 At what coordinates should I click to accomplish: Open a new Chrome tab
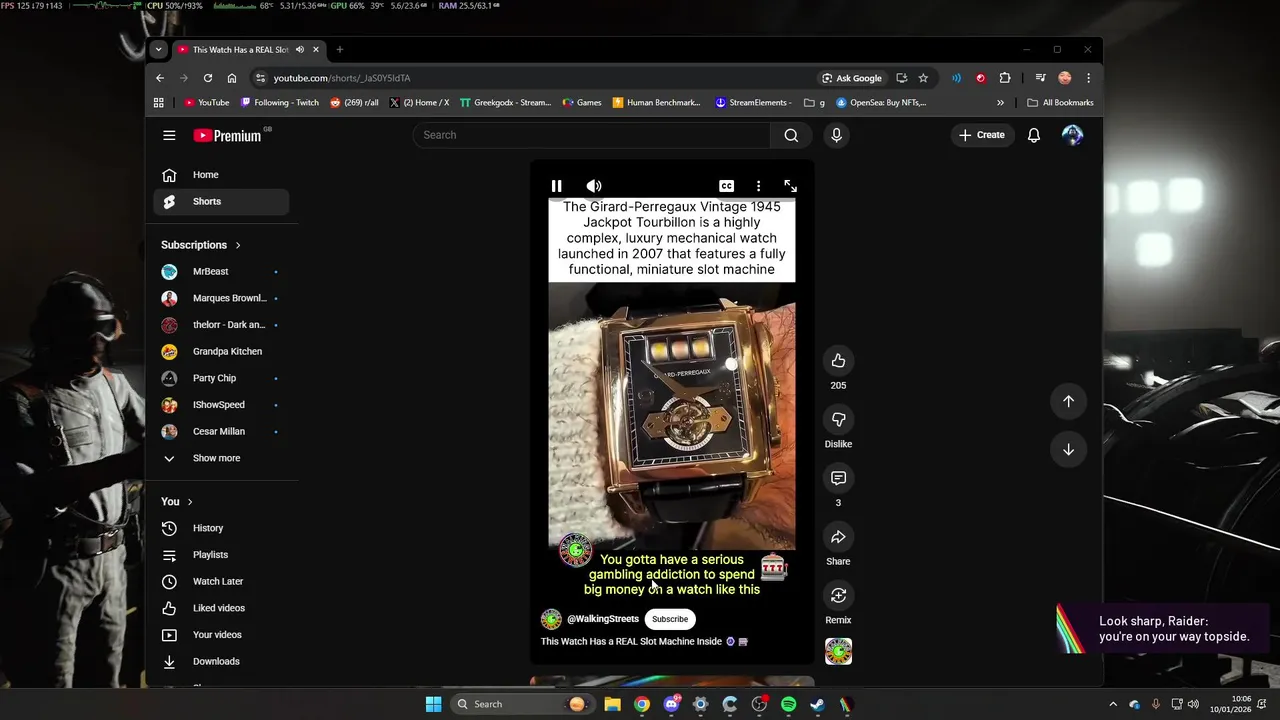click(x=339, y=49)
